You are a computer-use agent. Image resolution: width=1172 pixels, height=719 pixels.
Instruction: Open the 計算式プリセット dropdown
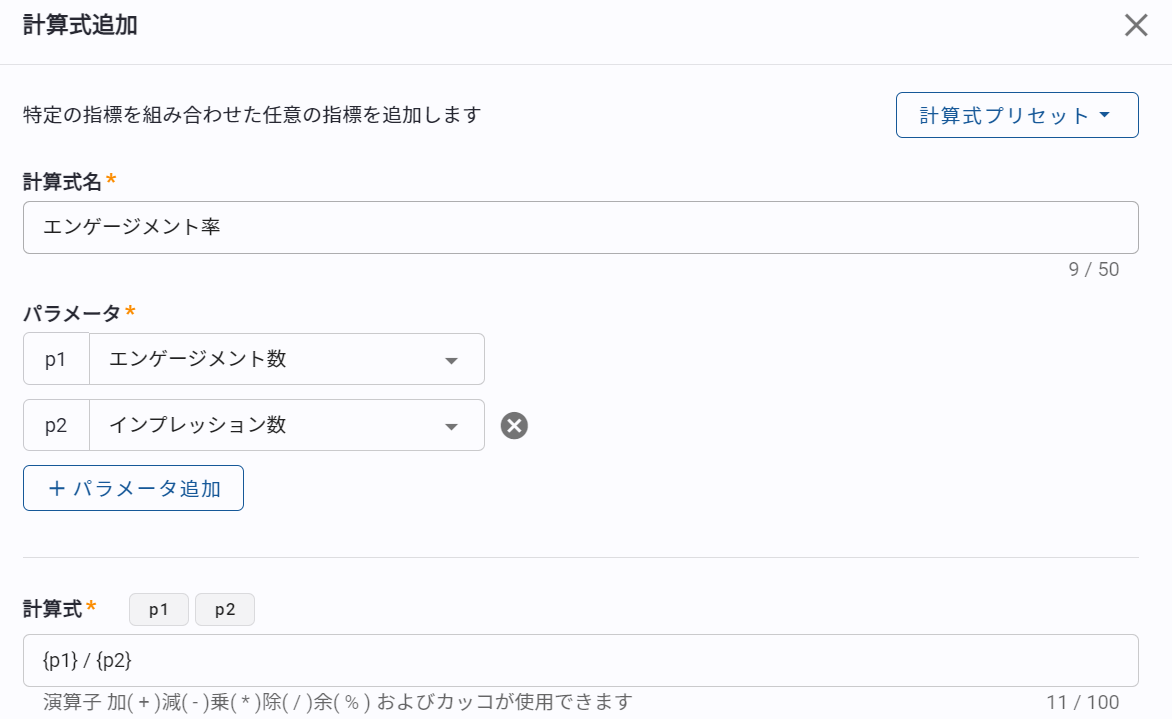[x=1016, y=115]
